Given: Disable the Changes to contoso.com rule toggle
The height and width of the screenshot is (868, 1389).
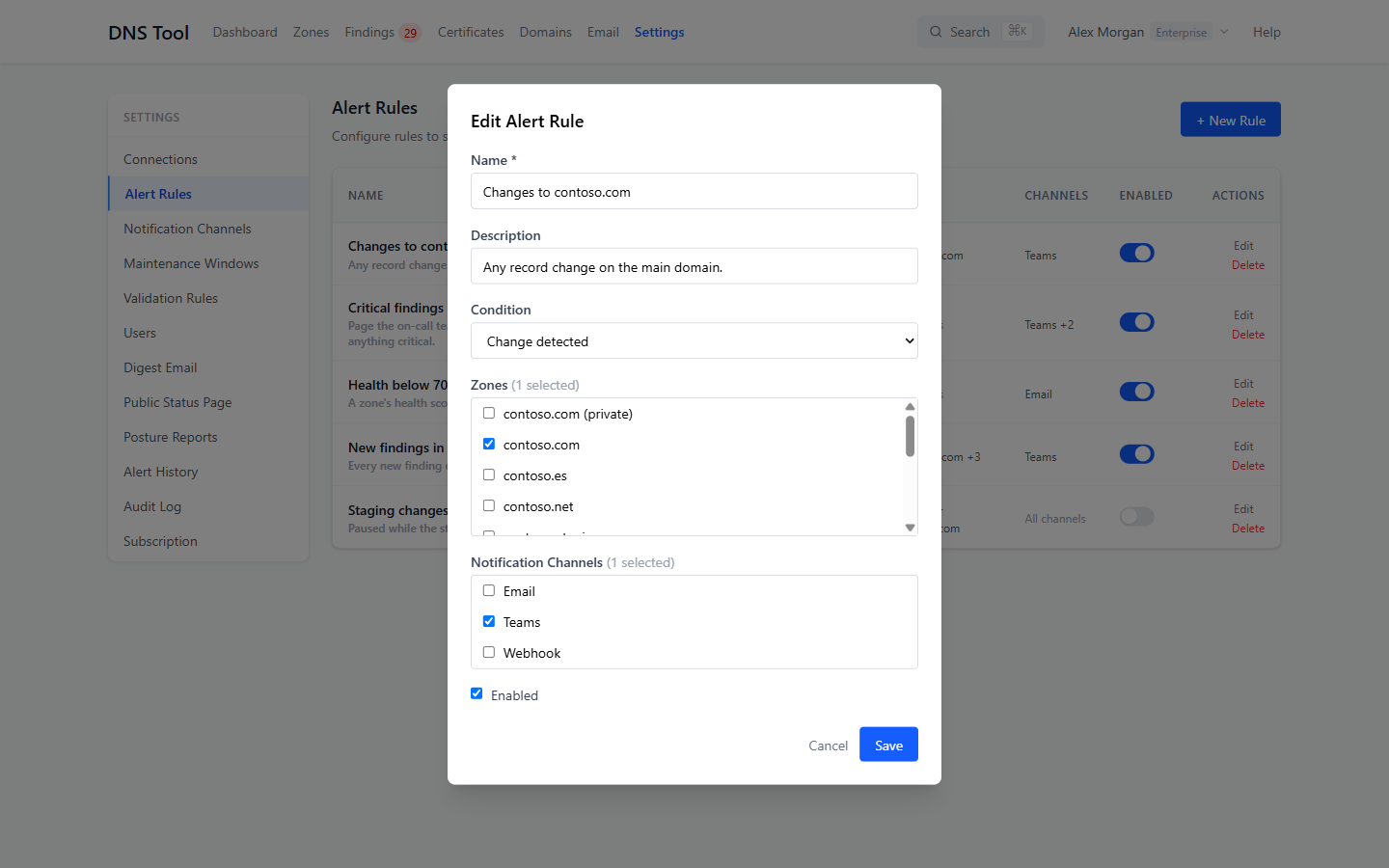Looking at the screenshot, I should click(x=1137, y=253).
